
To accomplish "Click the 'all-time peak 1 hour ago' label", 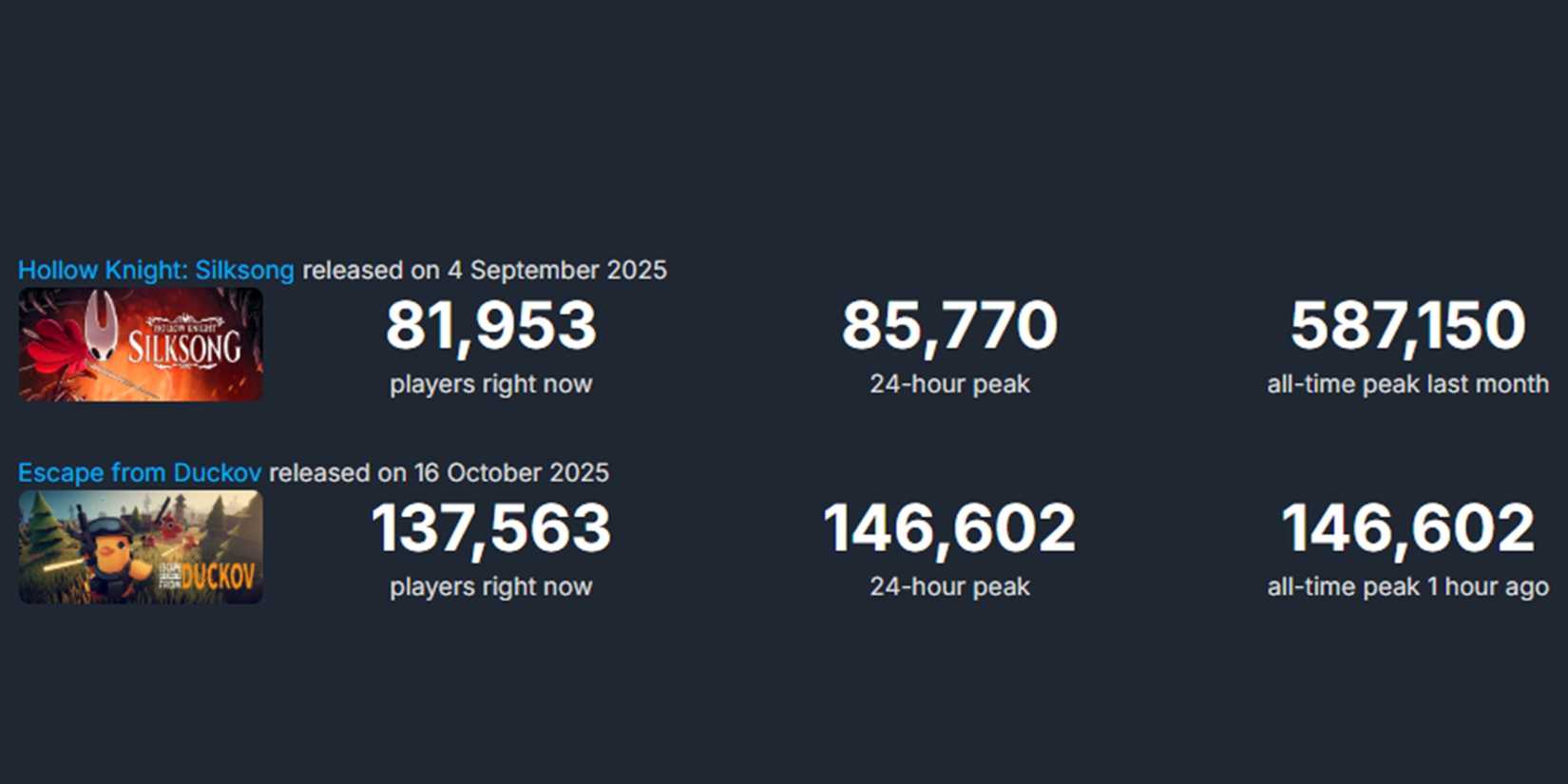I will point(1405,586).
